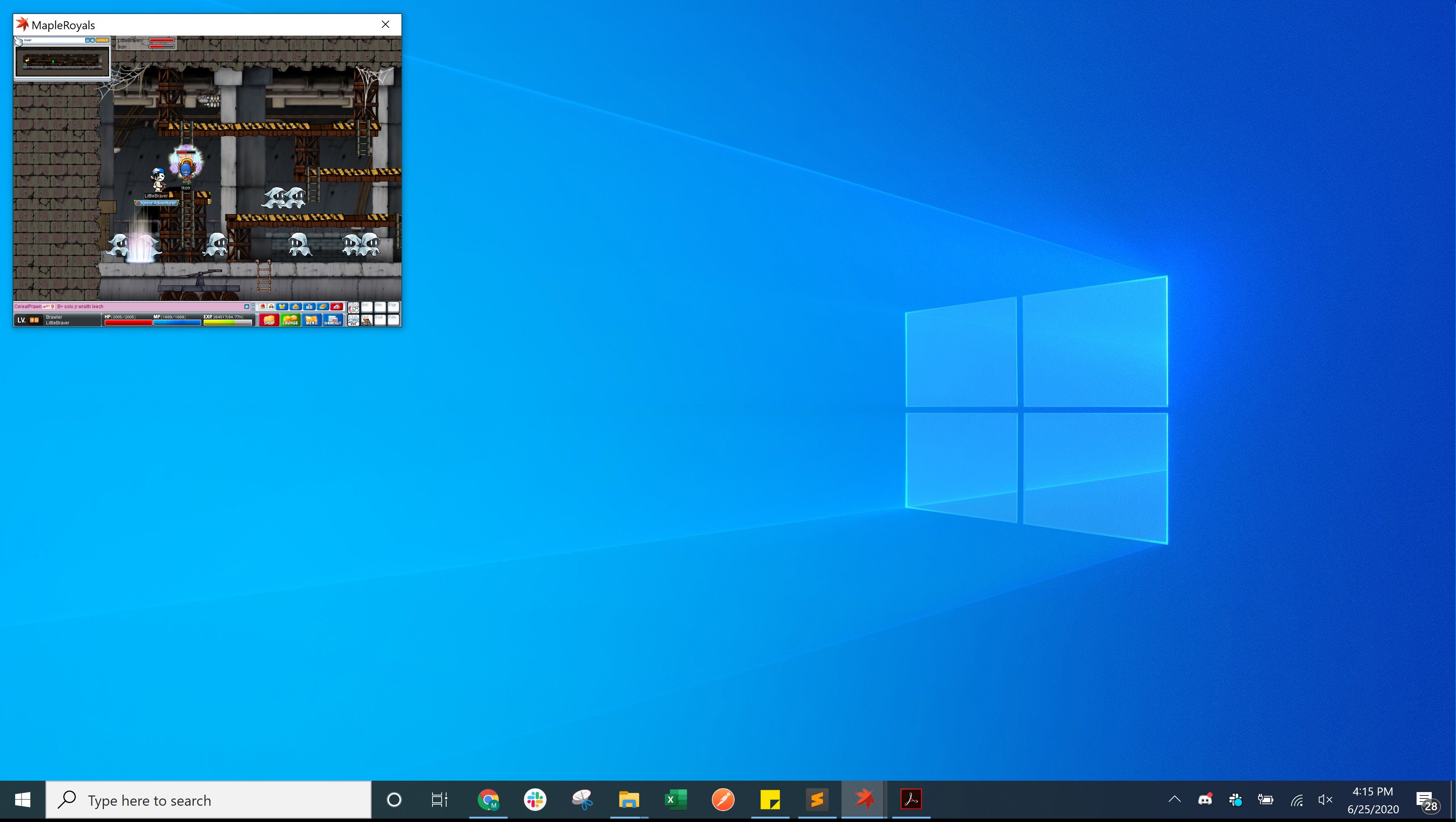Expand chat window with plus button
This screenshot has height=822, width=1456.
pos(247,307)
